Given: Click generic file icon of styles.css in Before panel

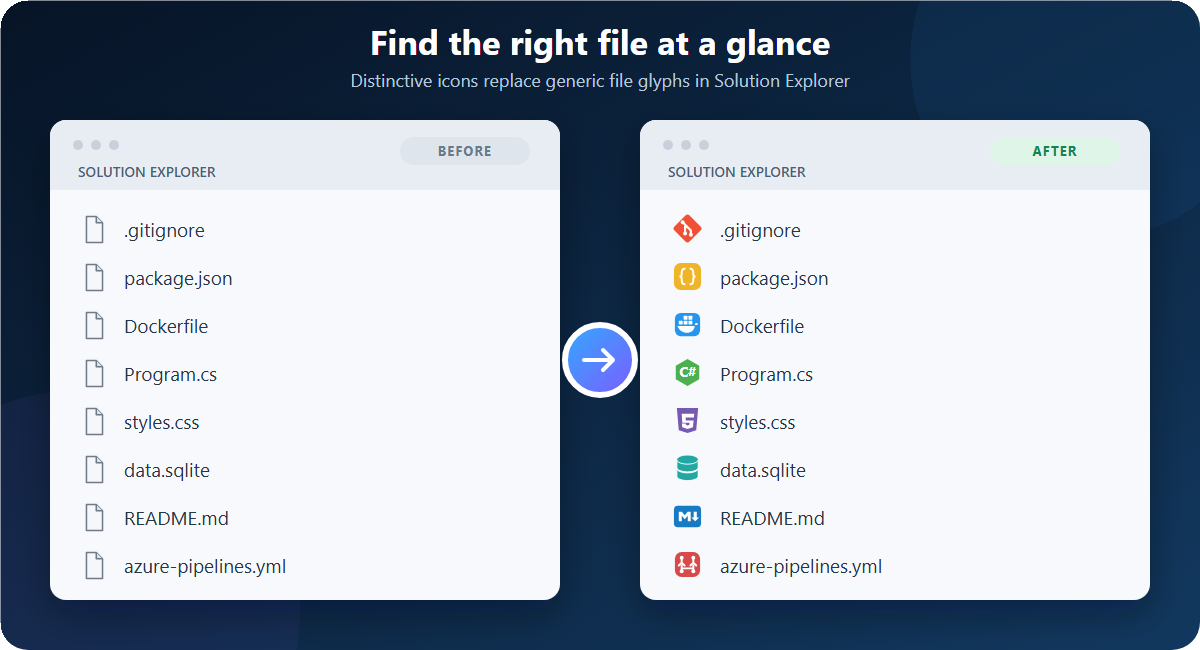Looking at the screenshot, I should [94, 422].
